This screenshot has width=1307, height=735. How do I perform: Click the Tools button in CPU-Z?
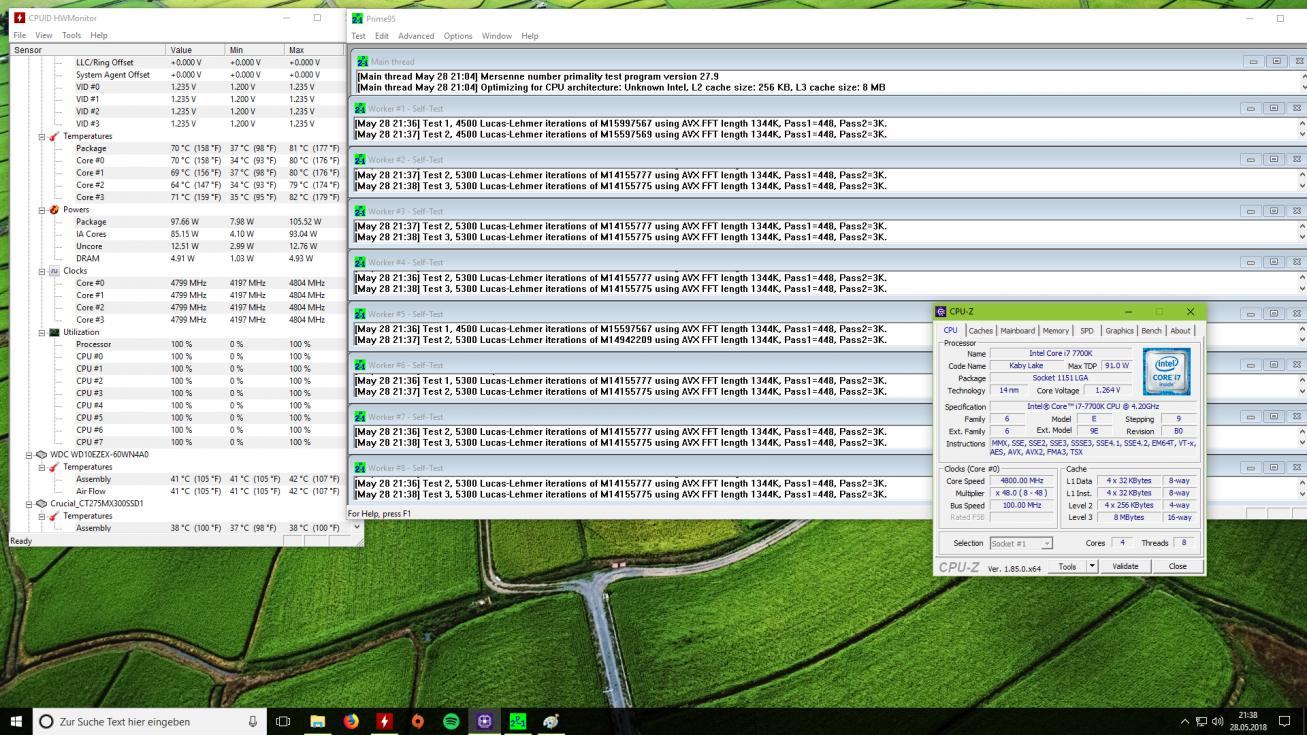1067,566
